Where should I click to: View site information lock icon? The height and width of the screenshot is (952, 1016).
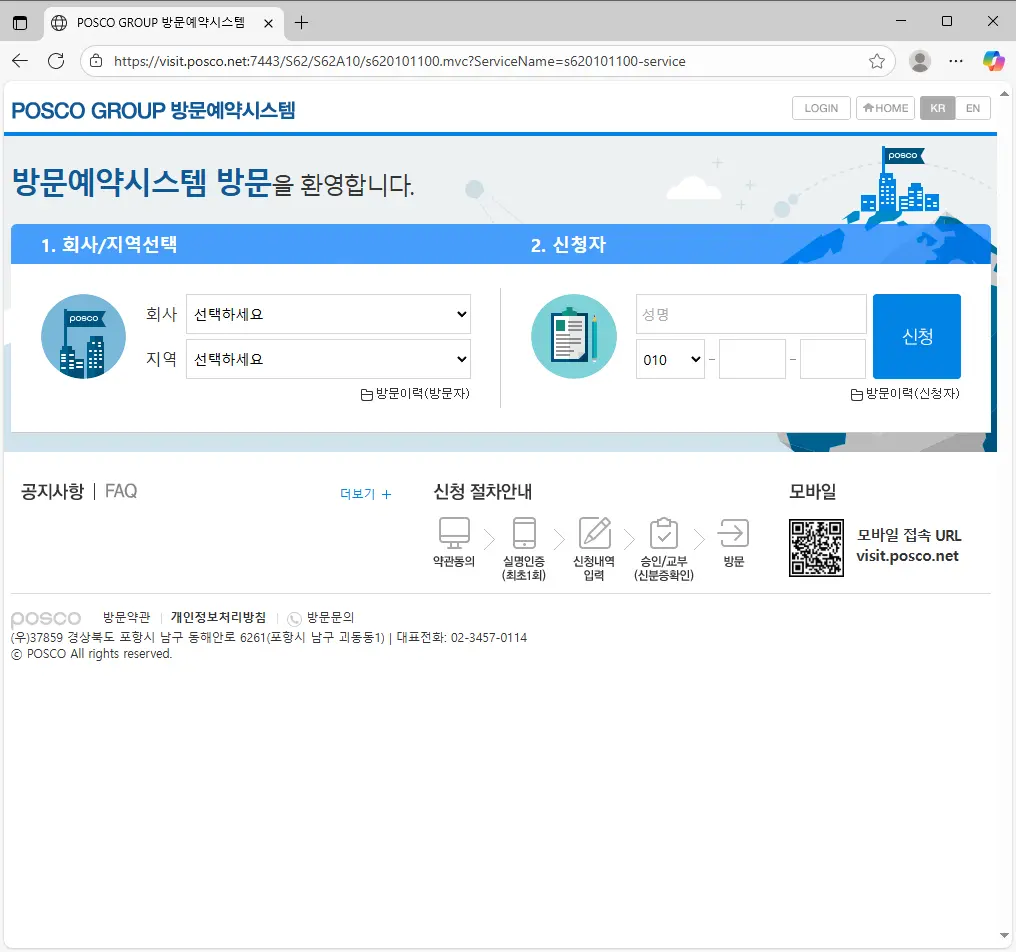point(96,61)
